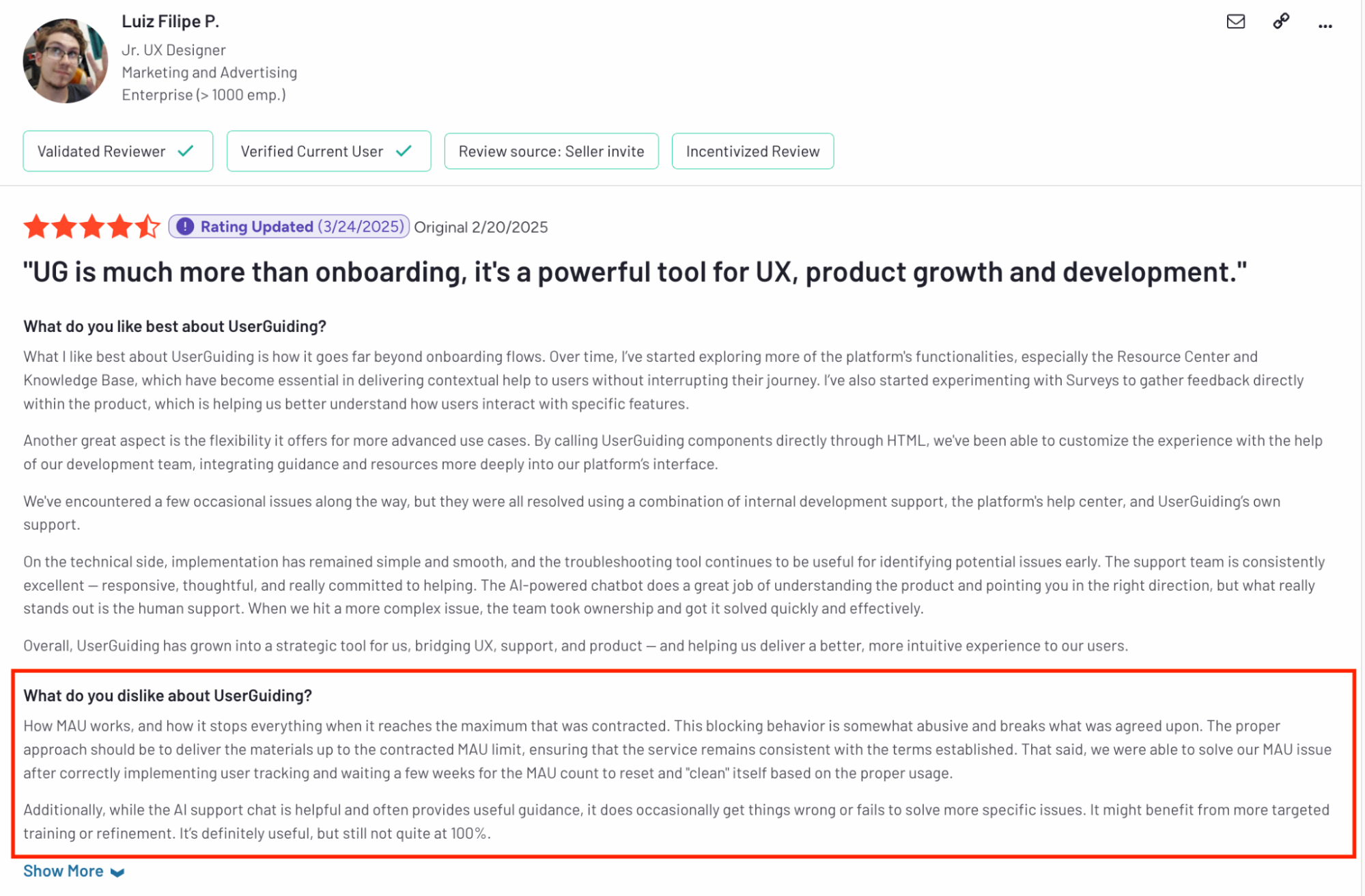Click the 'What do you dislike about UserGuiding?' heading
This screenshot has width=1365, height=896.
[167, 695]
